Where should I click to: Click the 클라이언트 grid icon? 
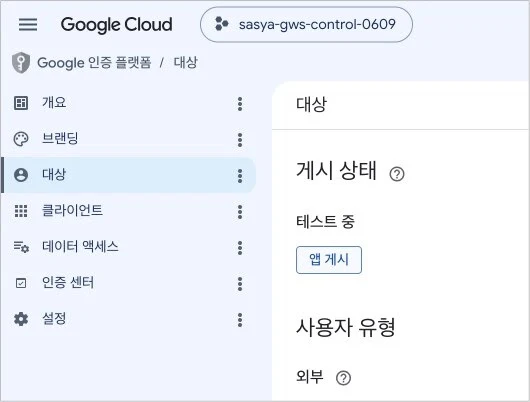point(21,211)
